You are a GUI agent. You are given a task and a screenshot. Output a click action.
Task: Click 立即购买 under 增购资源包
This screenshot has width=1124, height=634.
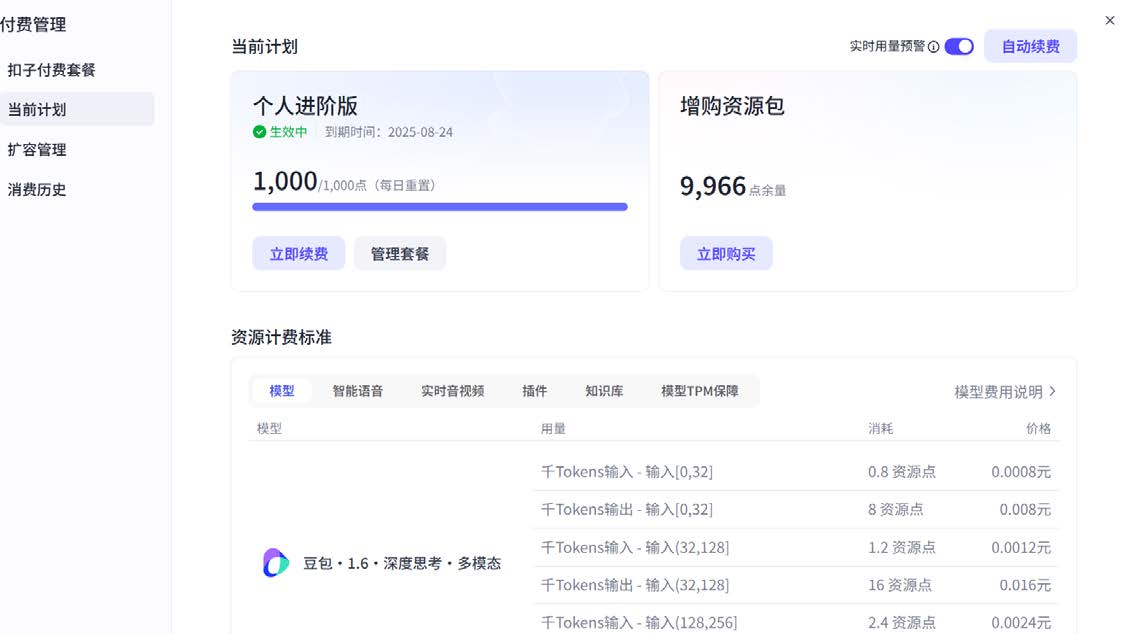726,253
